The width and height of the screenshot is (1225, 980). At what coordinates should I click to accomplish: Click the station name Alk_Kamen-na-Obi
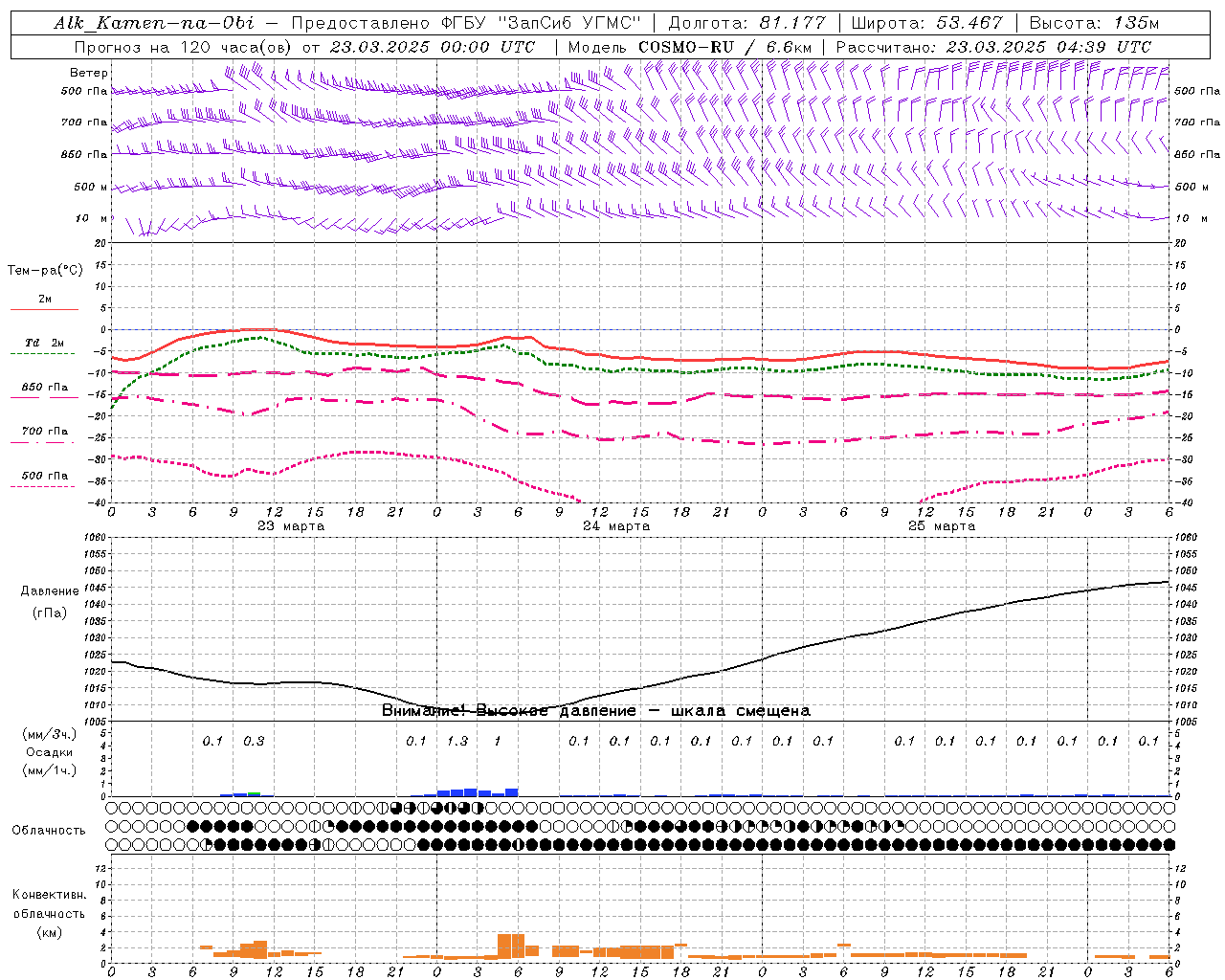tap(154, 23)
